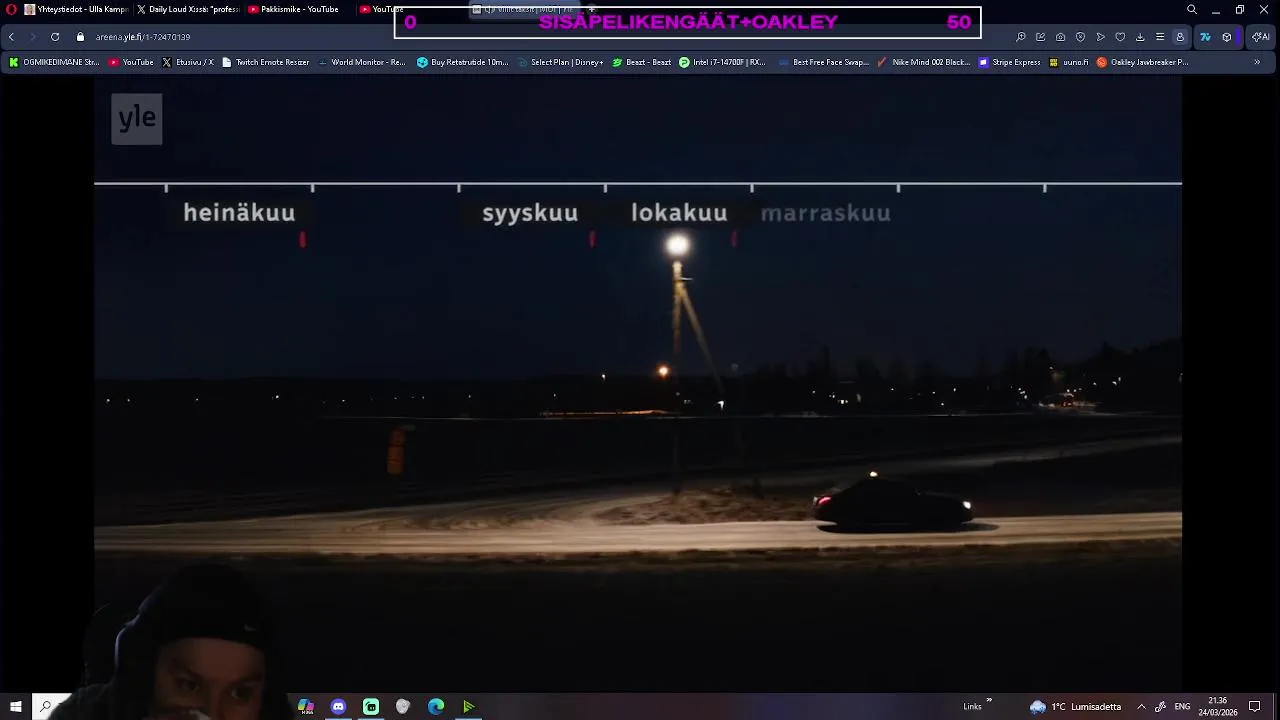Screen dimensions: 1280x720
Task: Click the shield ad-blocker icon
Action: (x=1081, y=37)
